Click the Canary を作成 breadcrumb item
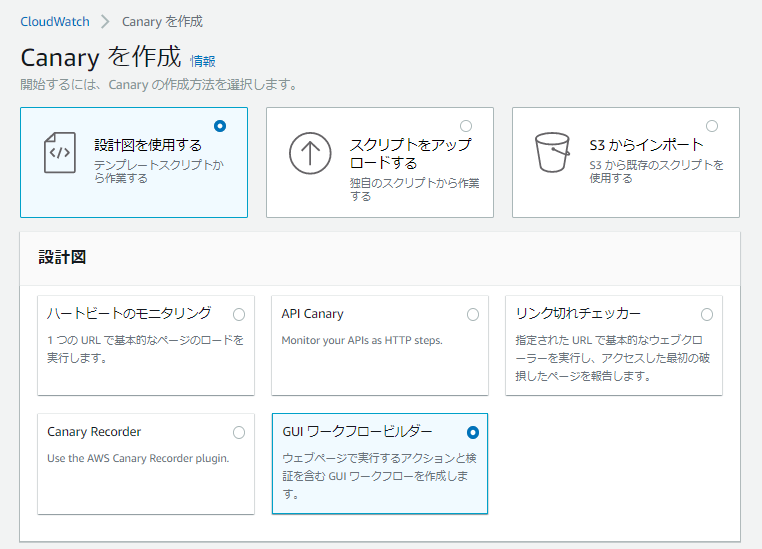 coord(162,21)
